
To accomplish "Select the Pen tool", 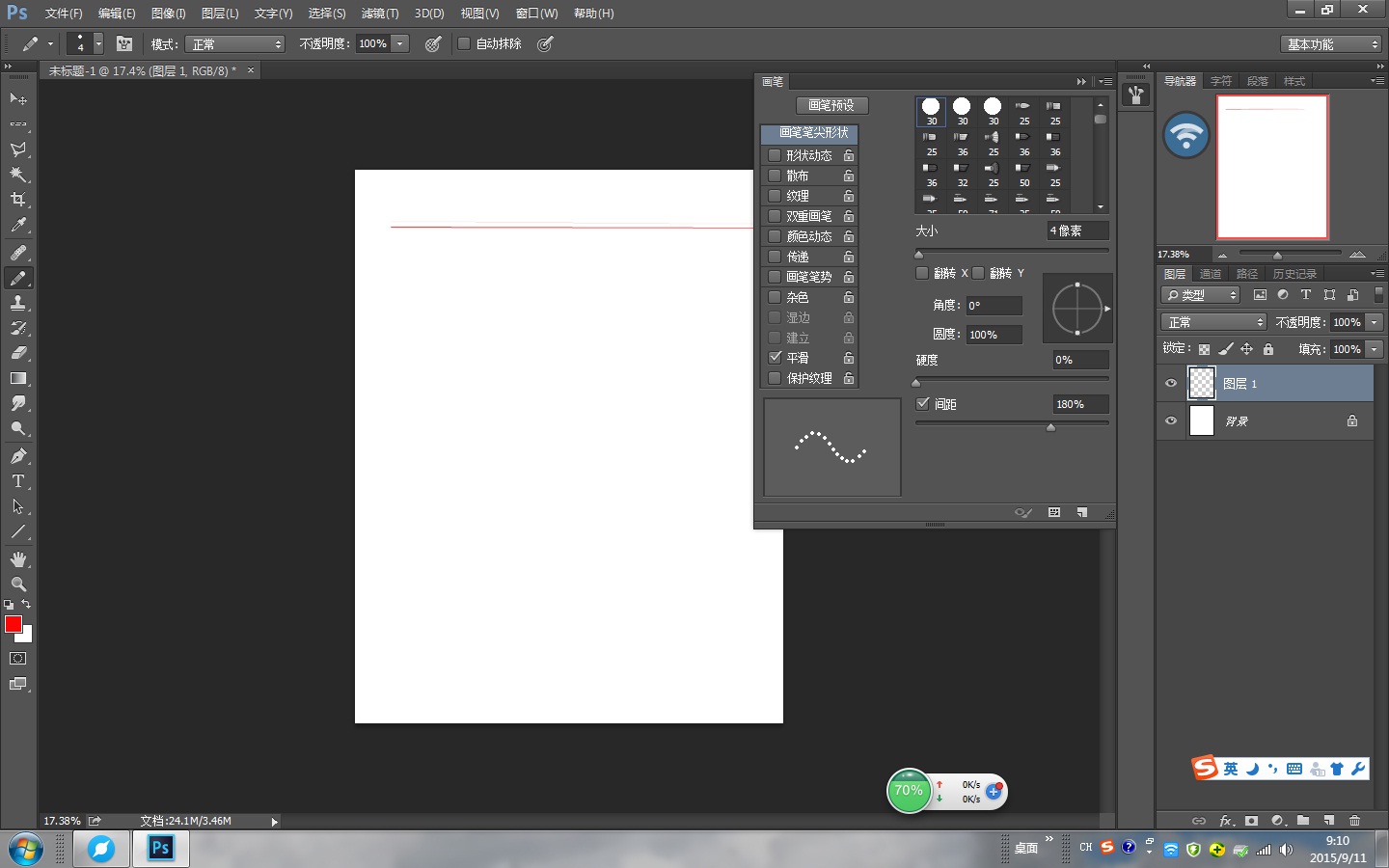I will [x=18, y=456].
